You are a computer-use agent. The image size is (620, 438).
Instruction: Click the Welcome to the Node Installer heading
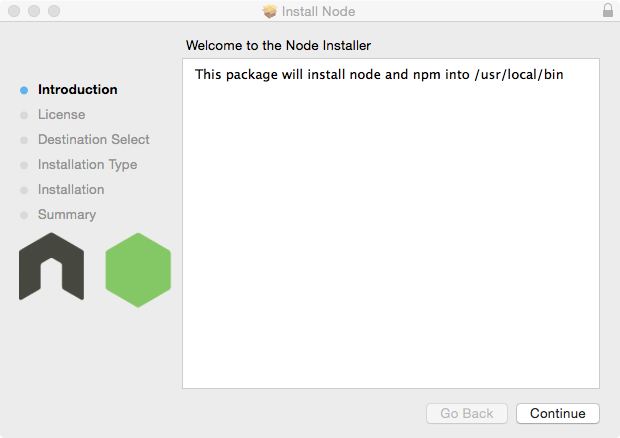click(278, 46)
